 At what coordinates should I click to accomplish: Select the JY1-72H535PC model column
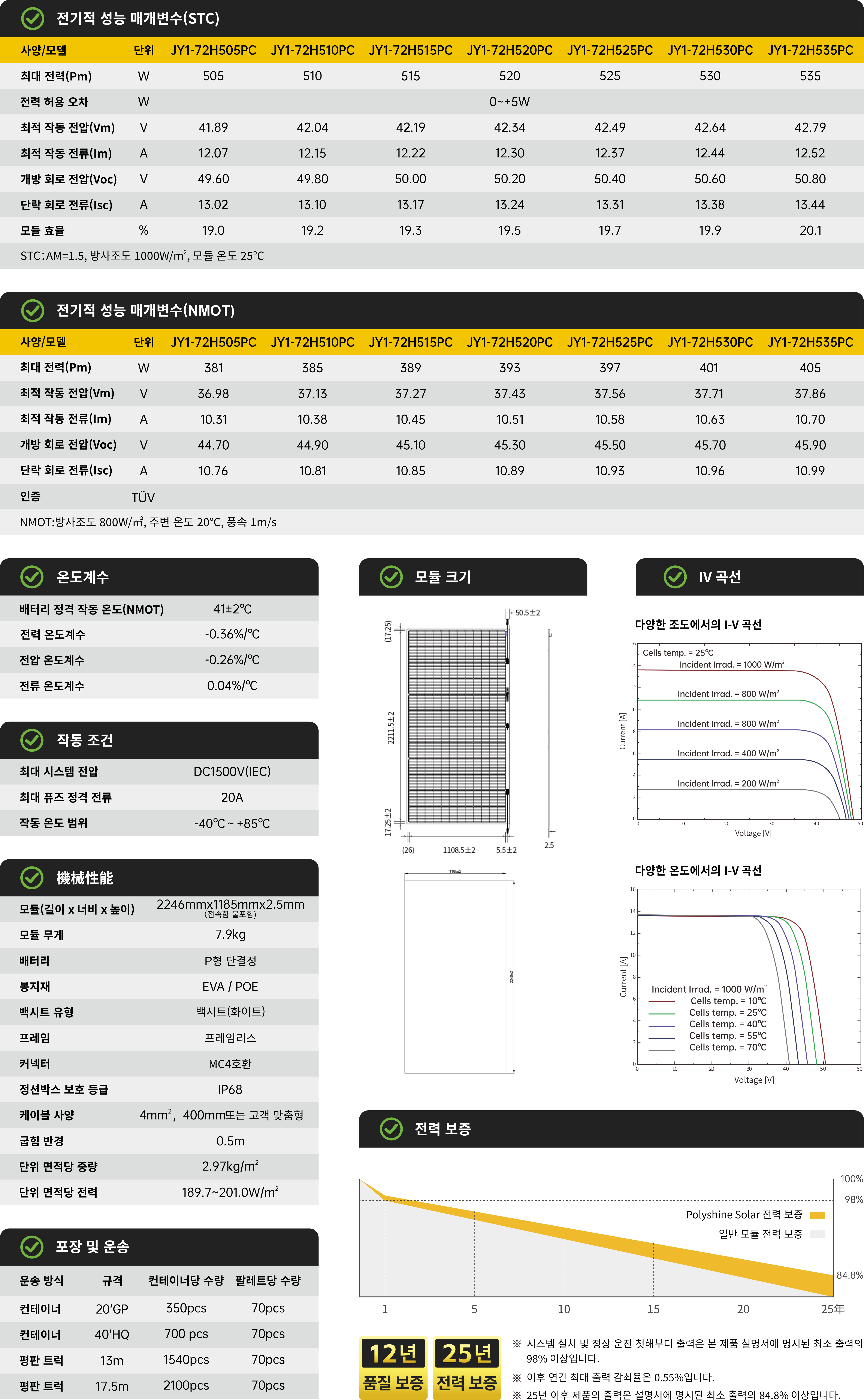810,50
